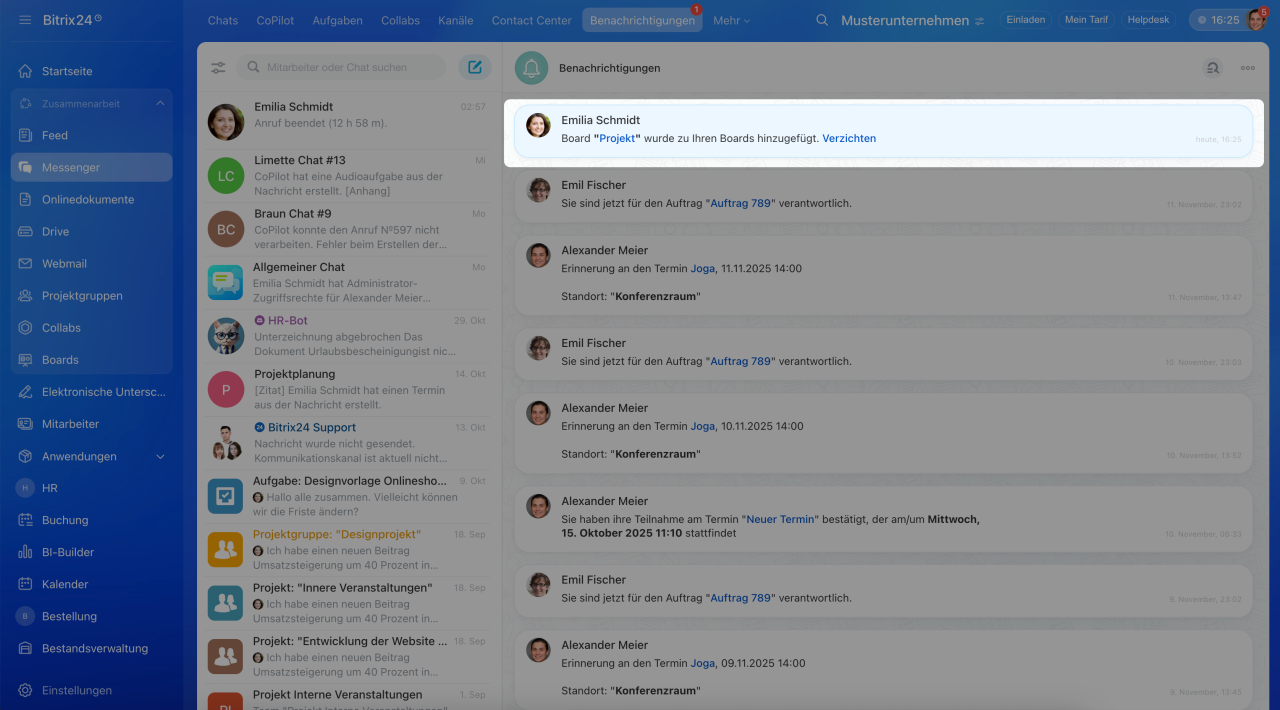Open Drive in sidebar
This screenshot has height=710, width=1280.
(x=91, y=232)
